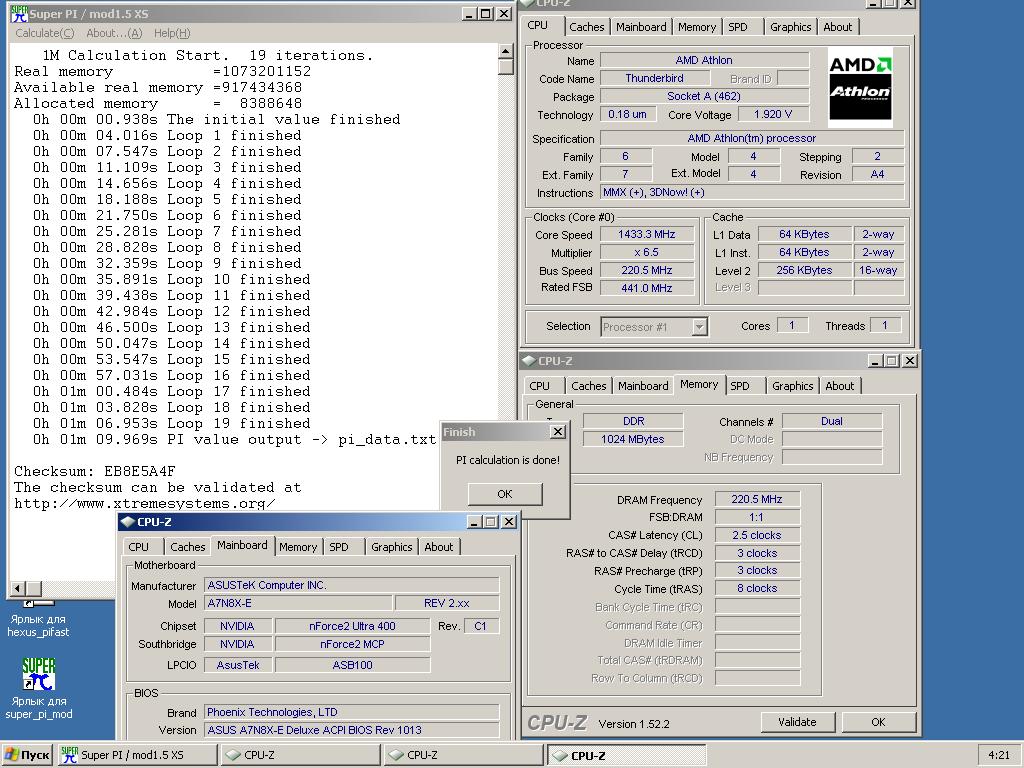The image size is (1024, 768).
Task: Open Mainboard tab in memory CPU-Z window
Action: [643, 386]
